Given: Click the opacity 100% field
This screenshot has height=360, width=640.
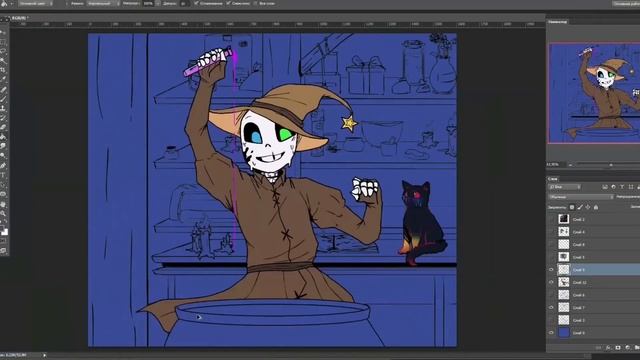Looking at the screenshot, I should [148, 3].
